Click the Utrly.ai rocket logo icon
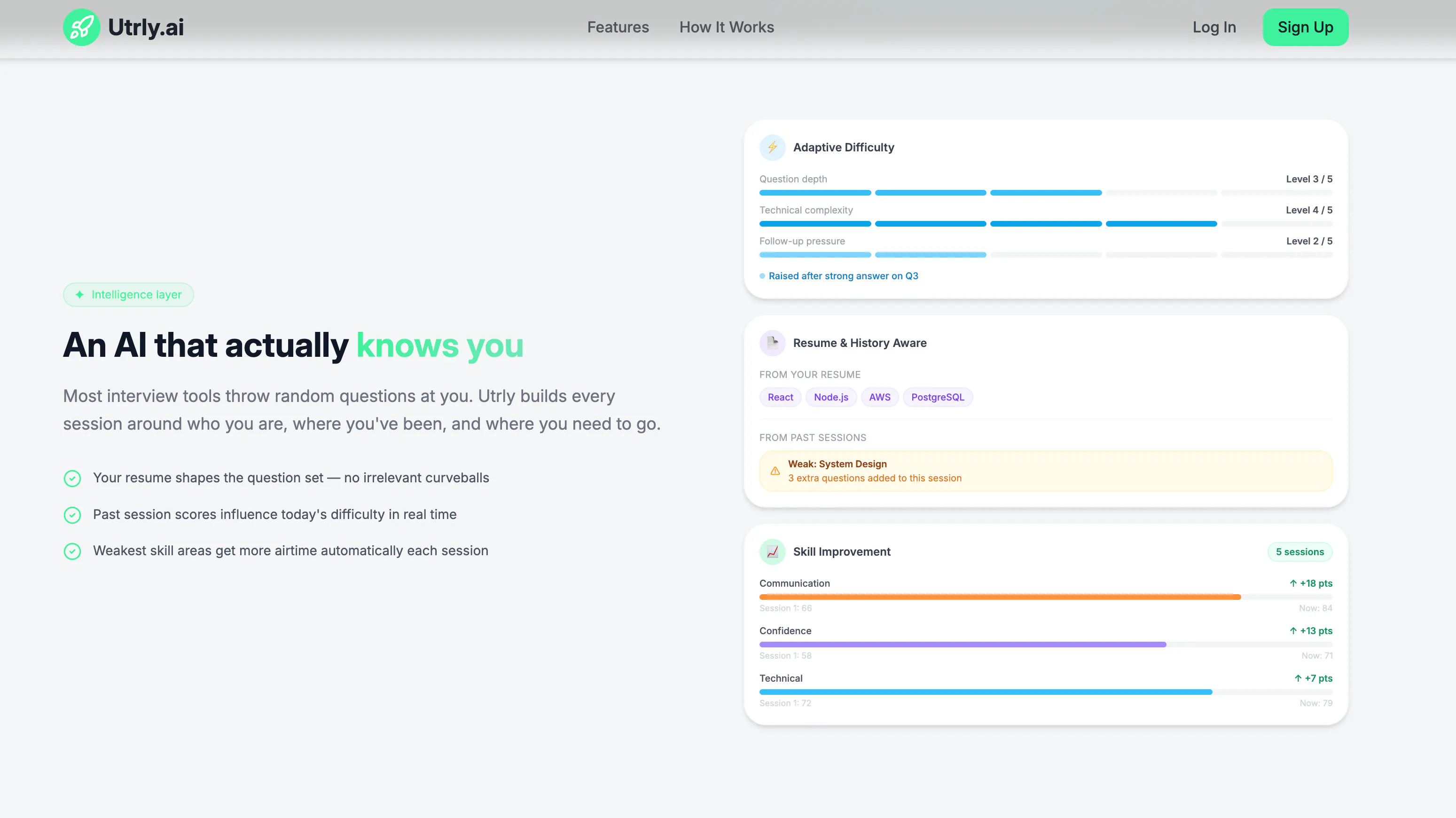Image resolution: width=1456 pixels, height=818 pixels. click(81, 27)
